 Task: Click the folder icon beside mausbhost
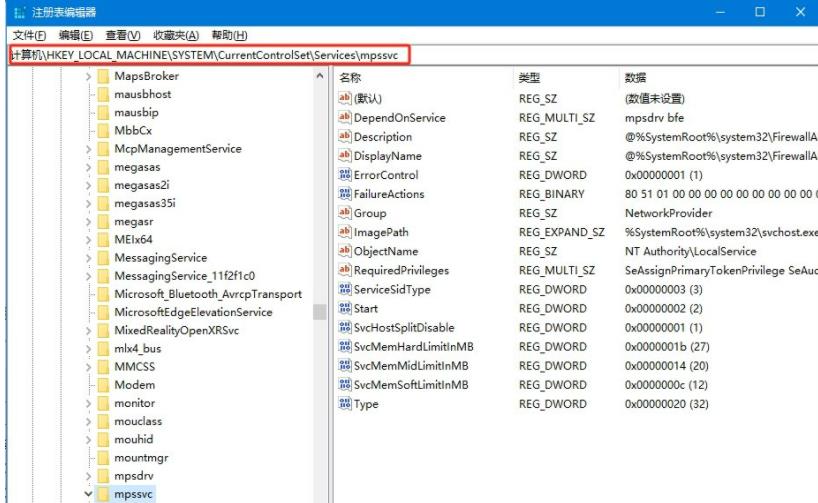[103, 94]
